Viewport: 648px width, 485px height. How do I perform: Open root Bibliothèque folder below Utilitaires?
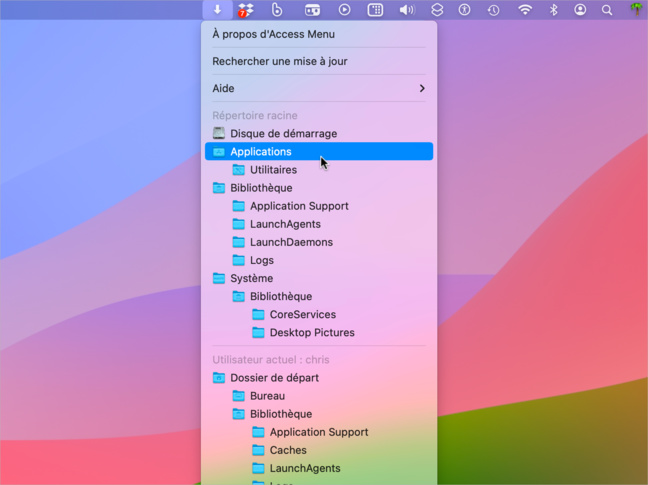click(319, 188)
